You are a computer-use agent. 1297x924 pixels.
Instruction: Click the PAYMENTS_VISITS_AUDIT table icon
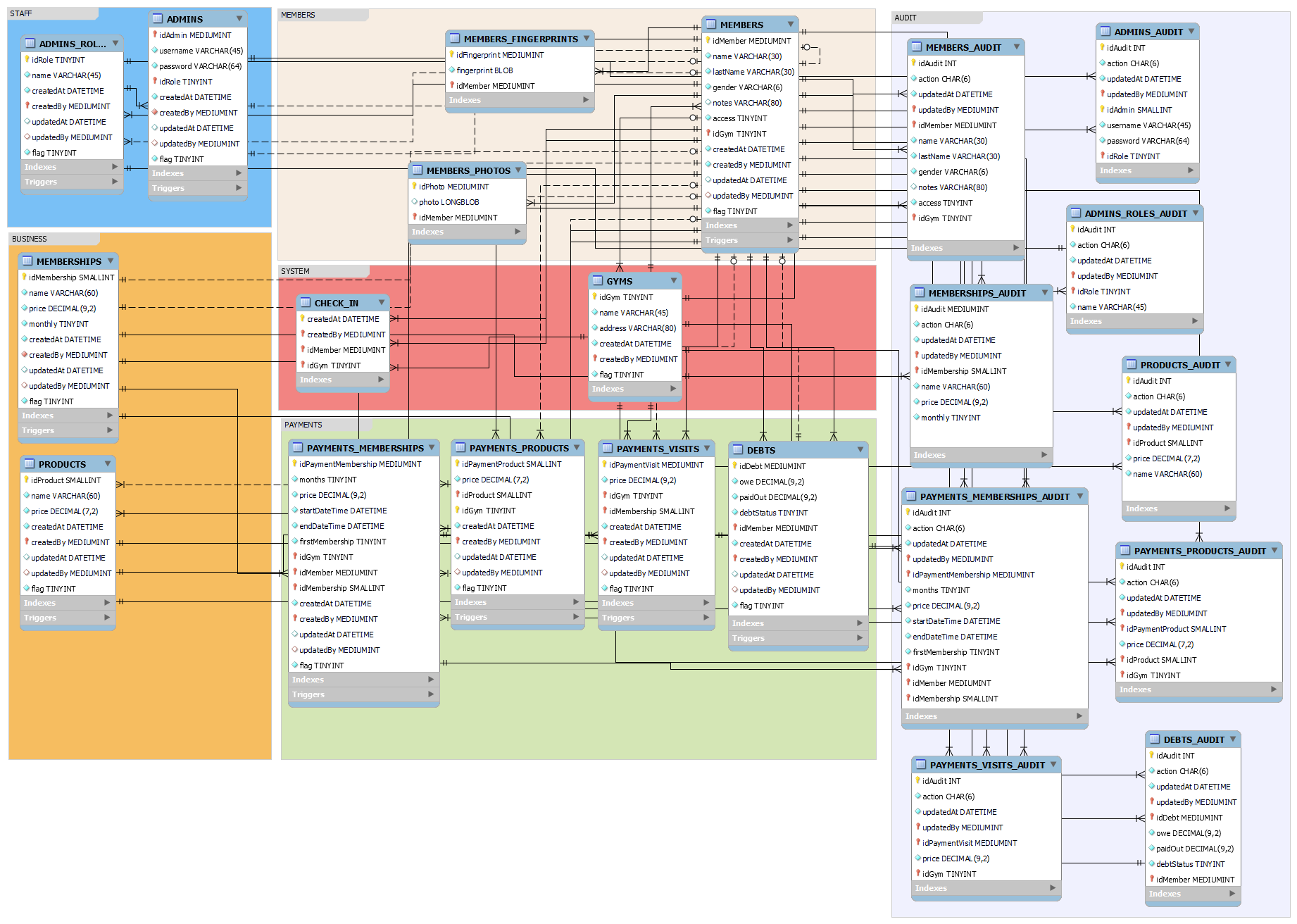921,764
